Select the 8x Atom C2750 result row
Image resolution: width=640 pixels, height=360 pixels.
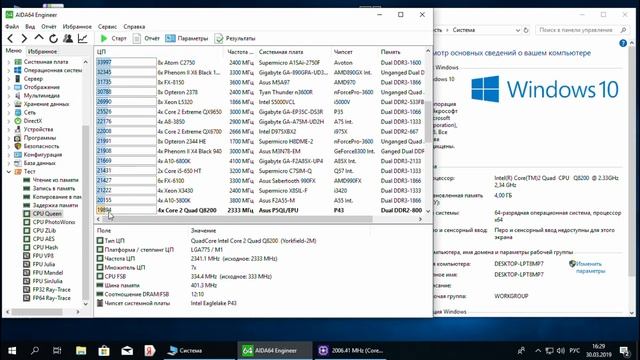[x=260, y=62]
